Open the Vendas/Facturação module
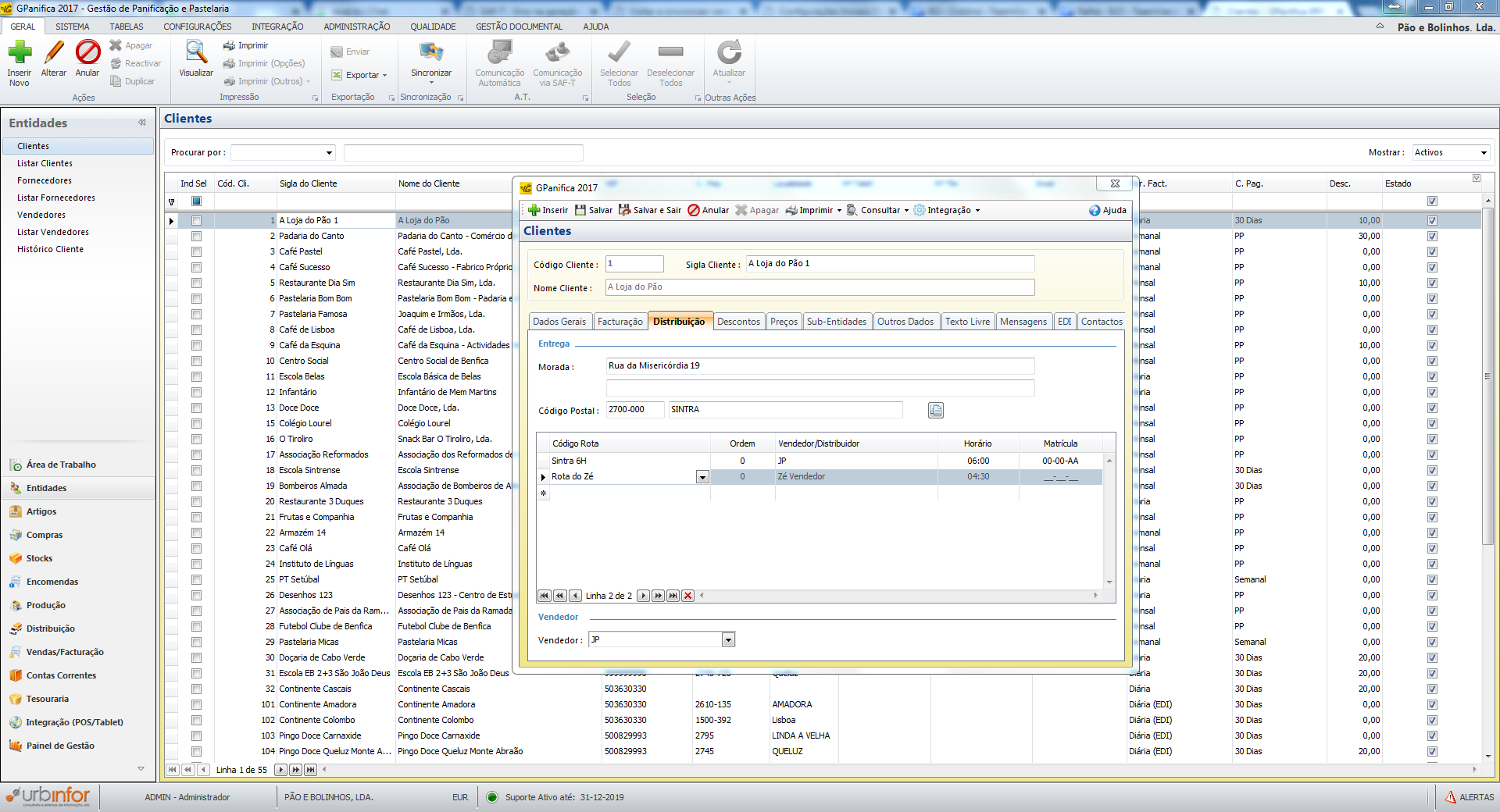1500x812 pixels. [65, 652]
